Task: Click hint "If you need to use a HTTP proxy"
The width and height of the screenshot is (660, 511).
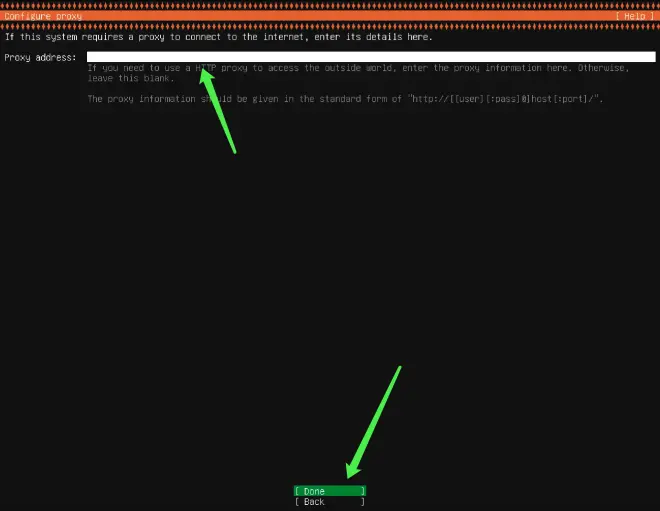Action: (168, 68)
